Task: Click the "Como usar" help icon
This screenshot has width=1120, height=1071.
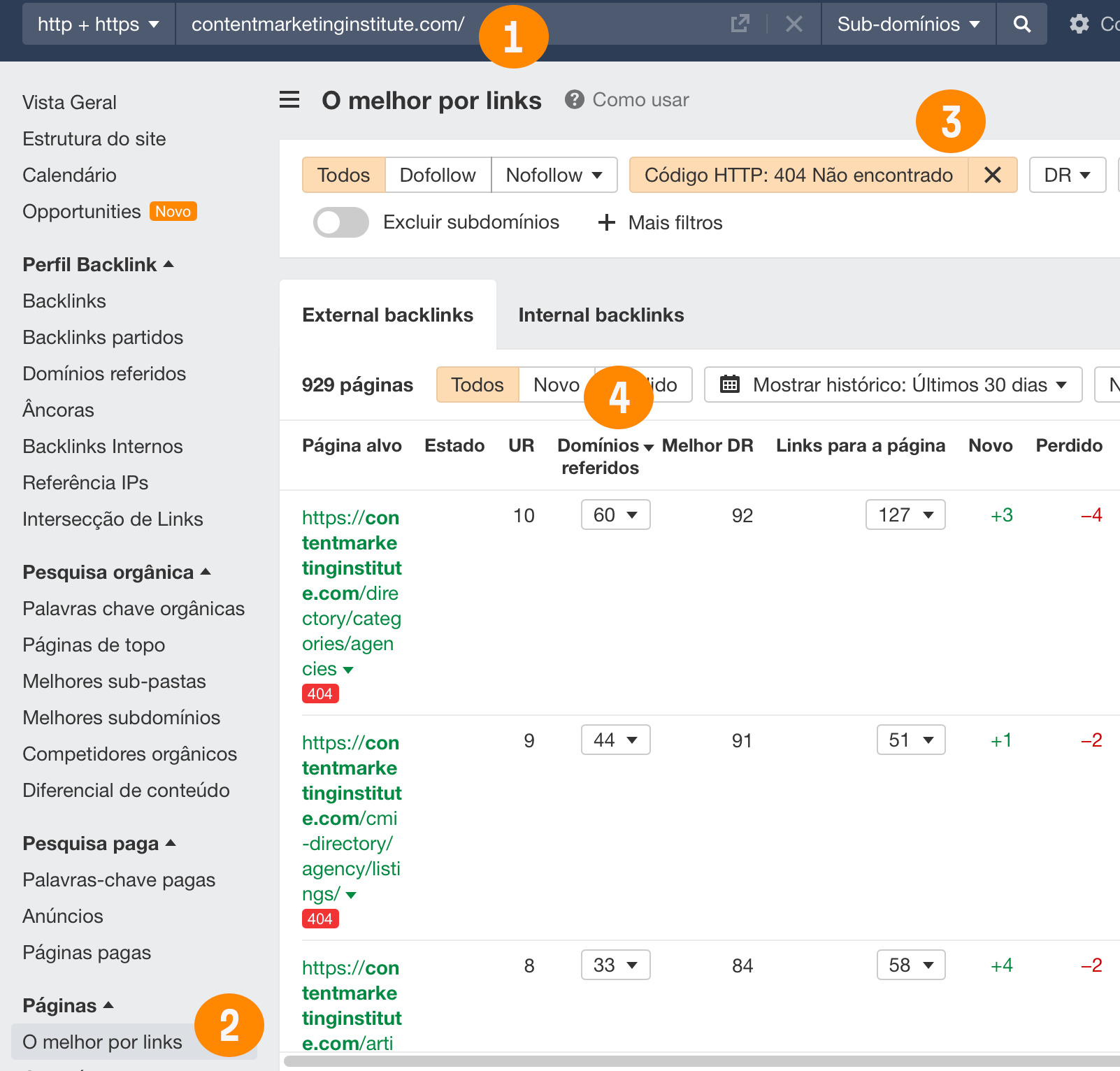Action: point(574,99)
